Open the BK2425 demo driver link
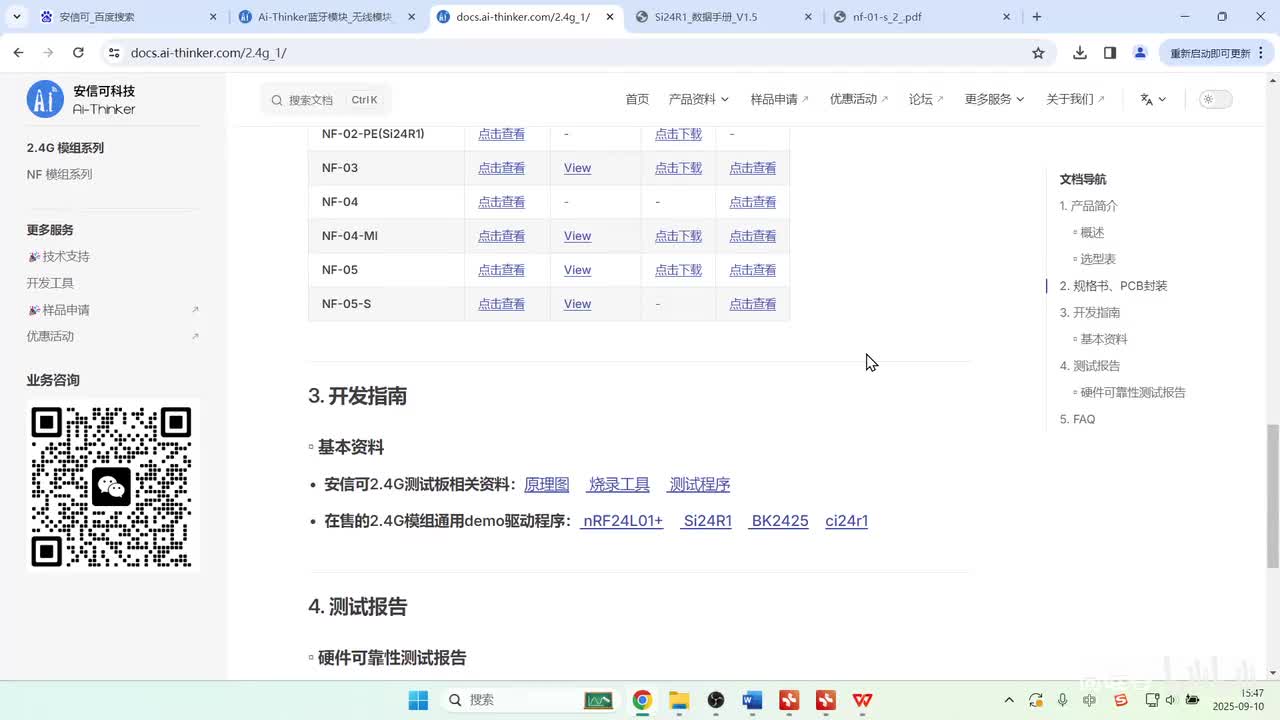1280x720 pixels. 779,521
